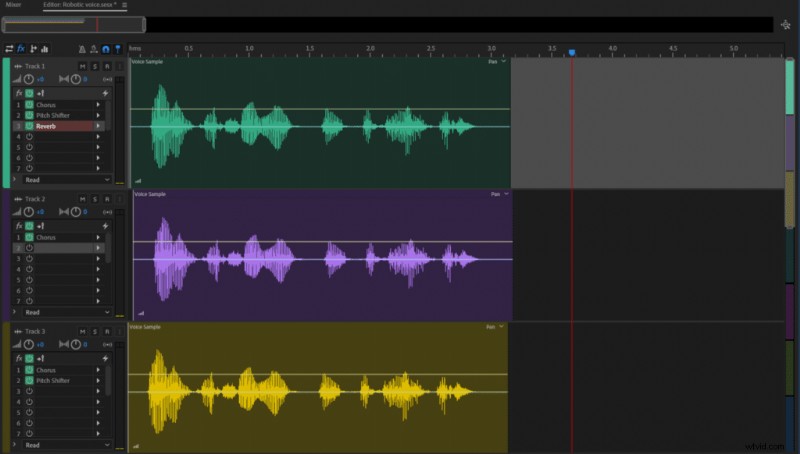The image size is (800, 454).
Task: Open the Track 1 Reverb slot arrow menu
Action: [x=98, y=126]
